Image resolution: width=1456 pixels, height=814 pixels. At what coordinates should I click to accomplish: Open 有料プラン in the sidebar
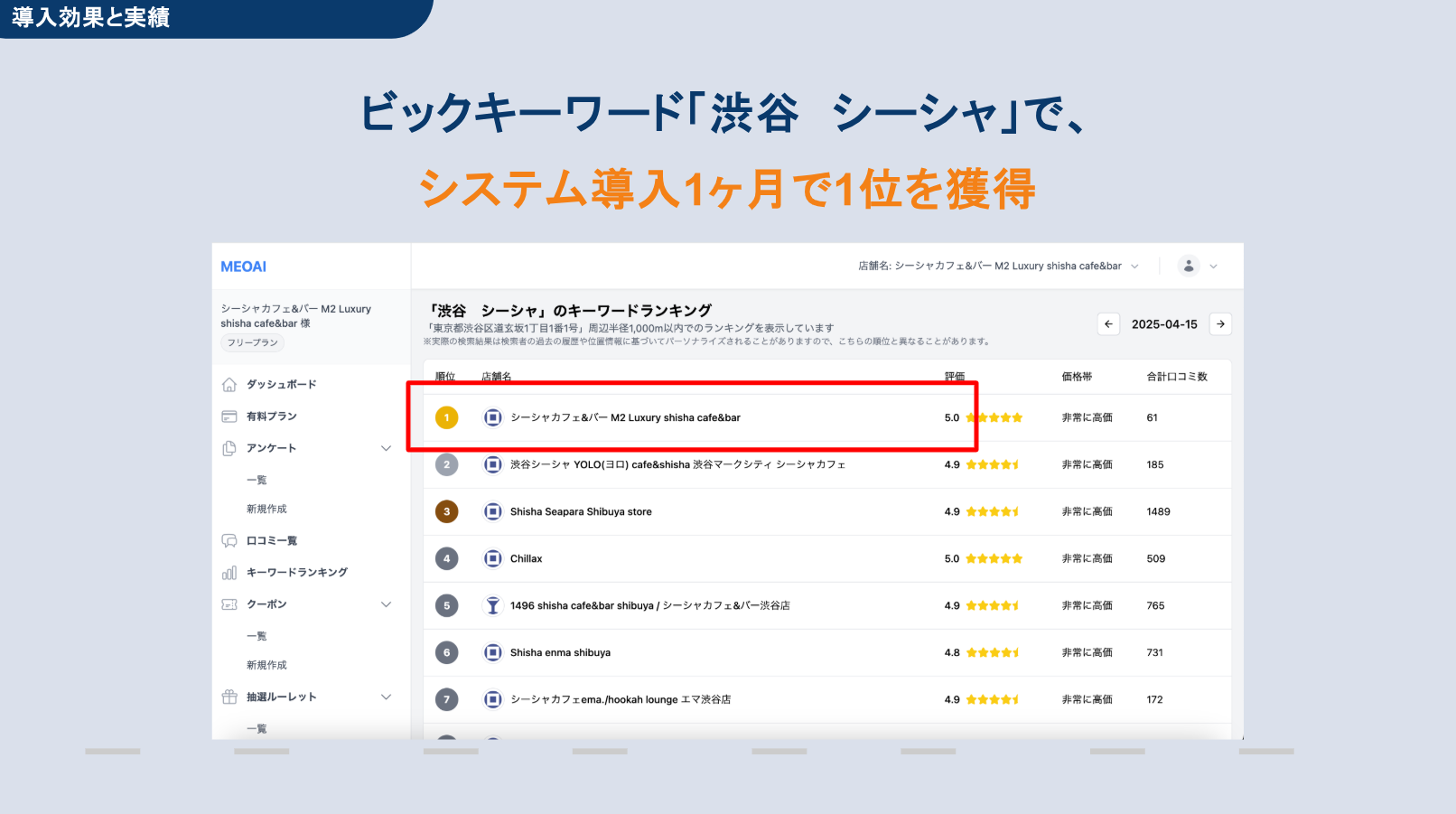pyautogui.click(x=272, y=416)
